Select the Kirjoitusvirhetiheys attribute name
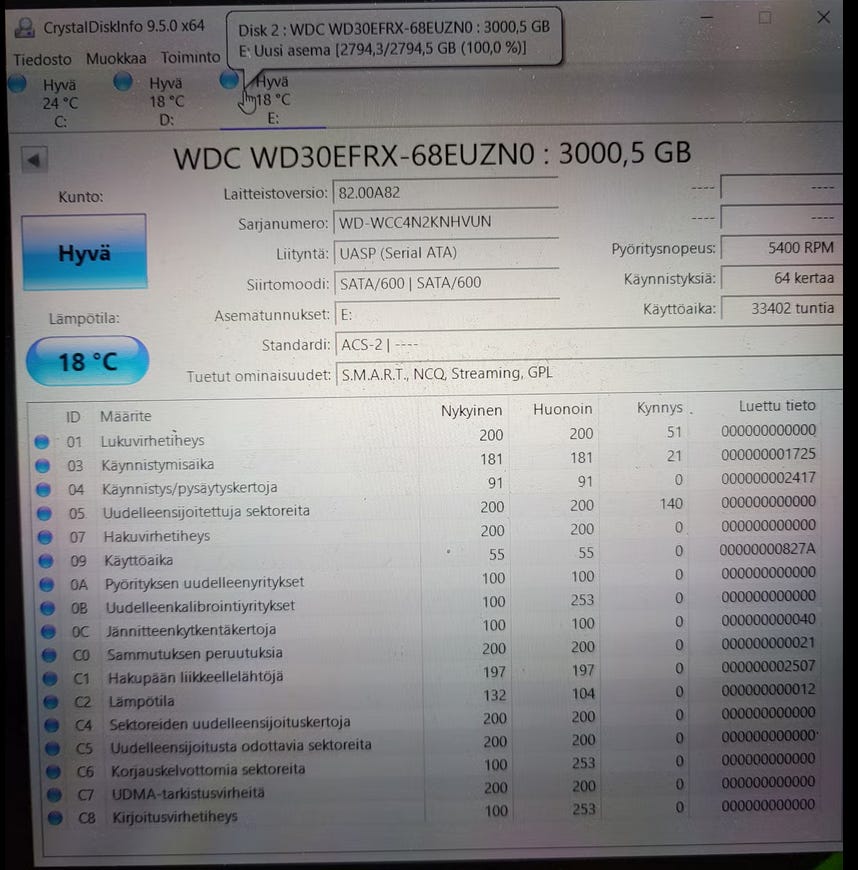The width and height of the screenshot is (858, 870). (175, 817)
